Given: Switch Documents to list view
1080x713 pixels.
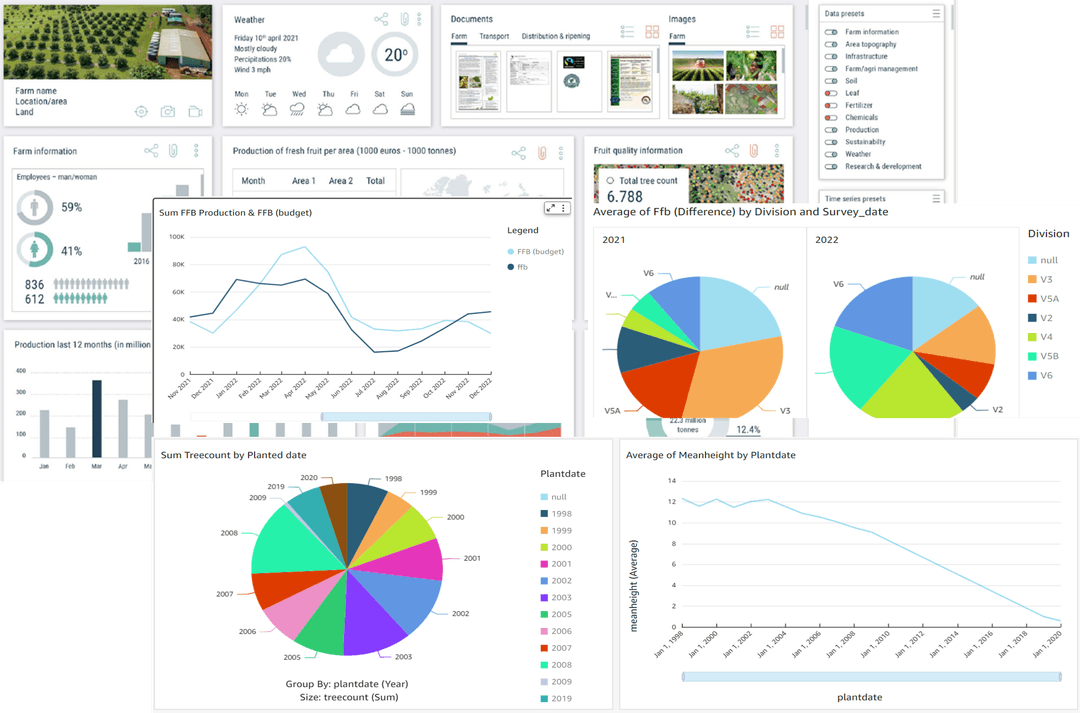Looking at the screenshot, I should pyautogui.click(x=627, y=32).
